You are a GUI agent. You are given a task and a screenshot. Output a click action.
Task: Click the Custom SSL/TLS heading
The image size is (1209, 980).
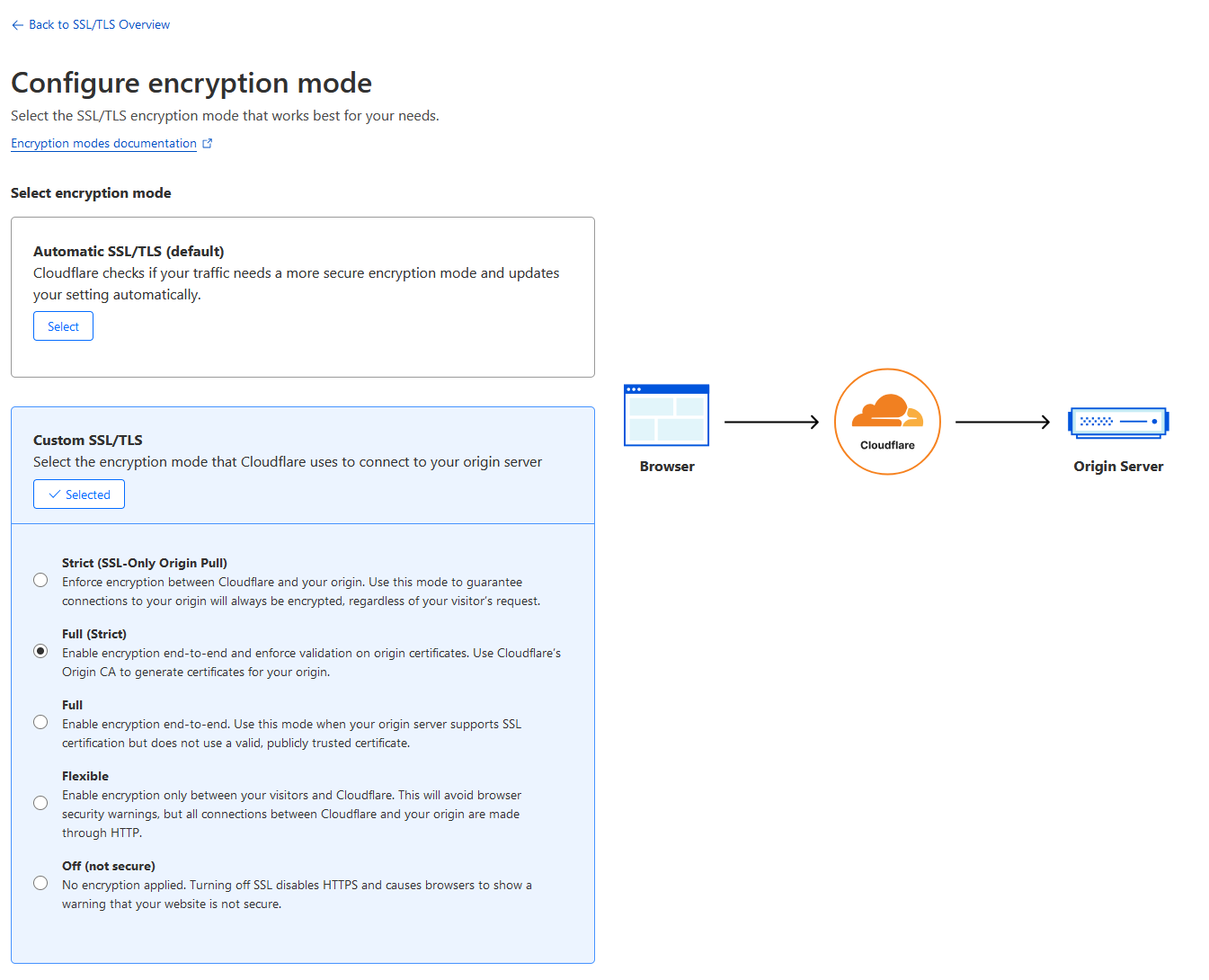pos(88,441)
